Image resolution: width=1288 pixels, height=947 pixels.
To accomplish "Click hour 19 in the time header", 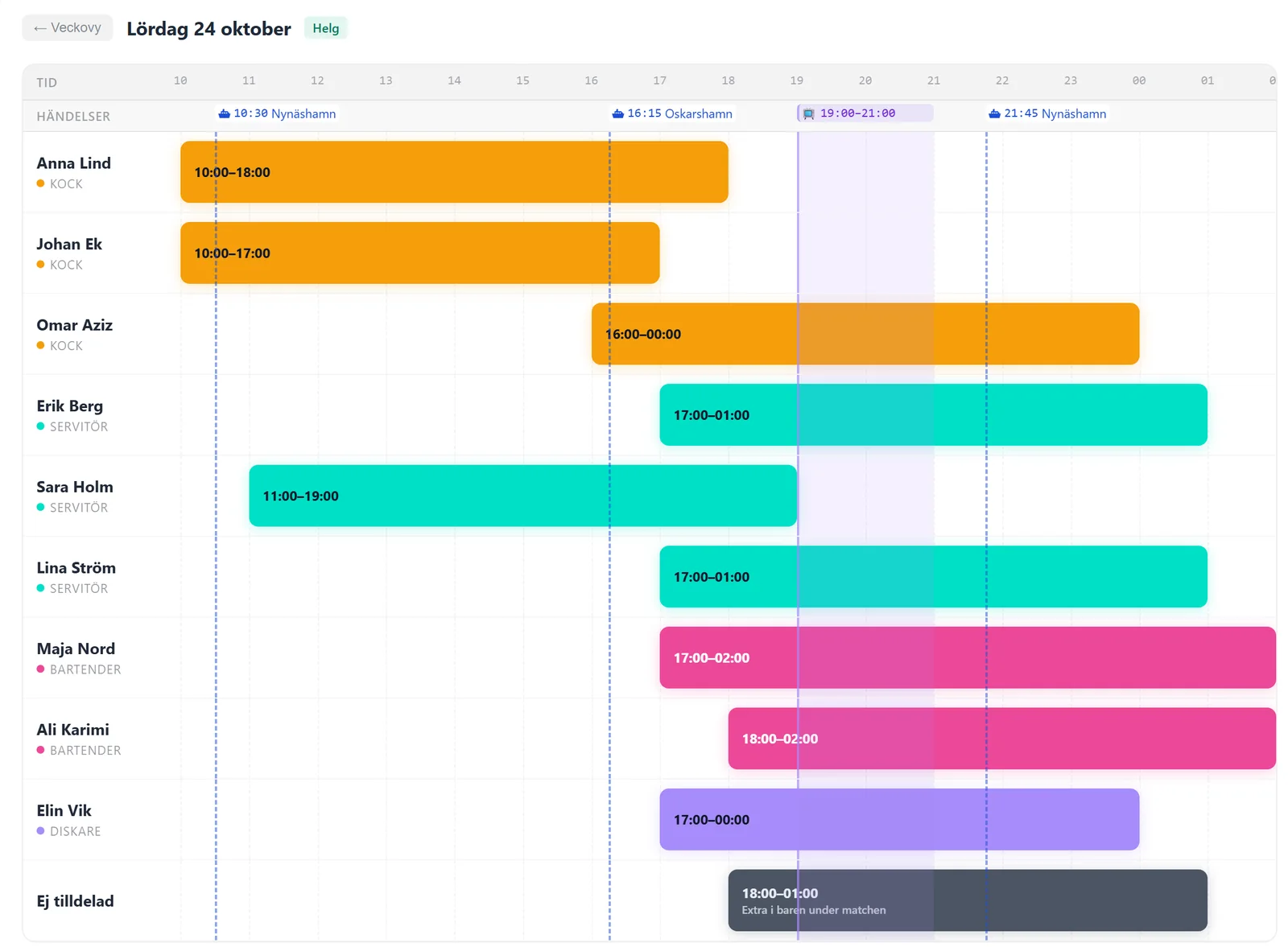I will 797,80.
